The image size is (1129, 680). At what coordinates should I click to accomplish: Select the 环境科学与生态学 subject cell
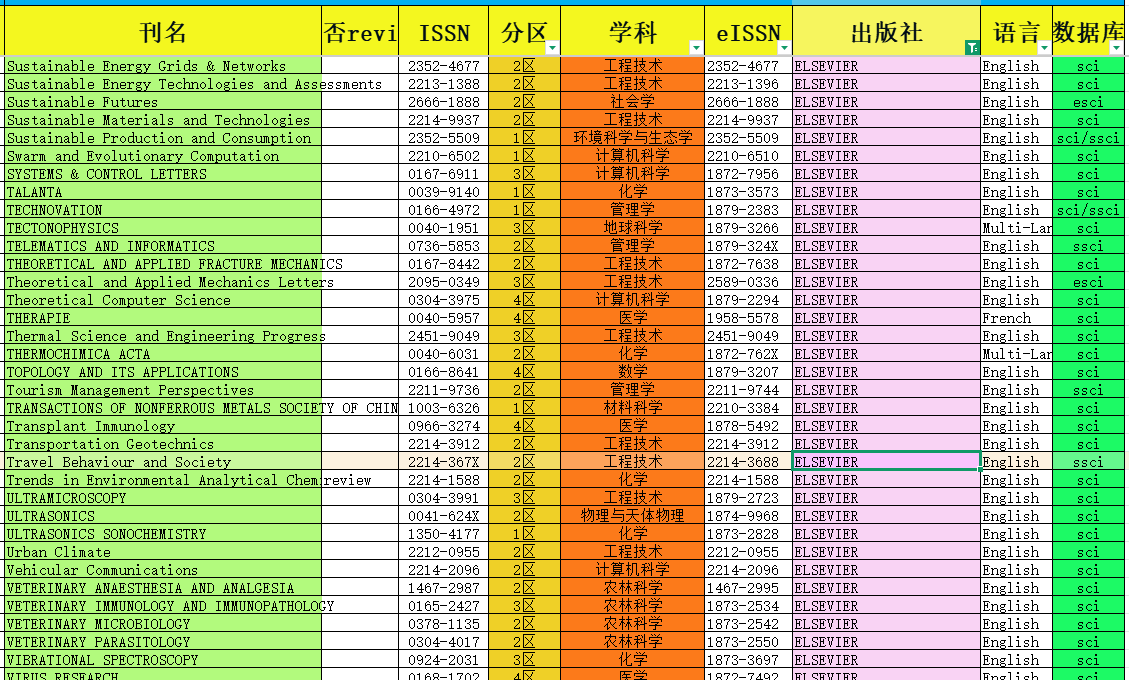(x=632, y=138)
